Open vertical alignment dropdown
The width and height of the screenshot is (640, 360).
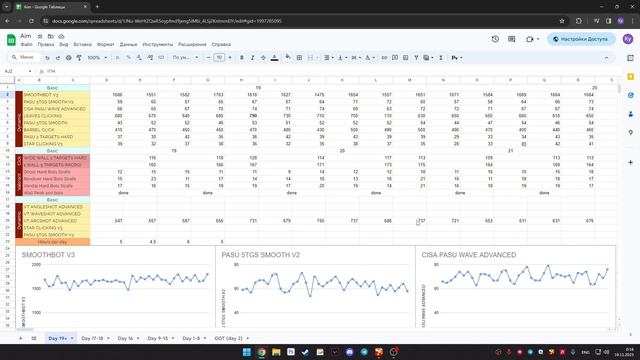pyautogui.click(x=342, y=58)
